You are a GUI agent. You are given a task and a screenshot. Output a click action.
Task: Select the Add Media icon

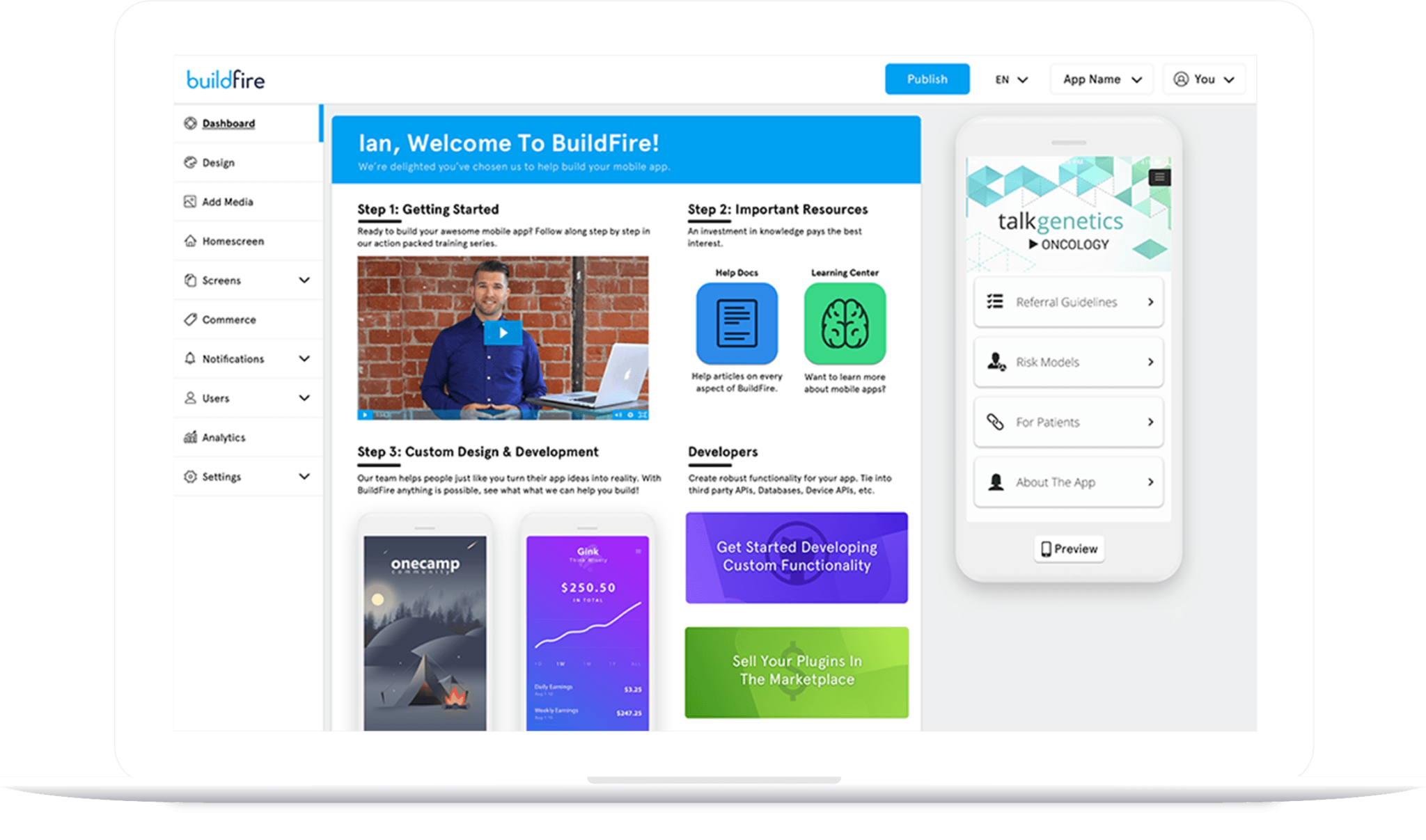[x=189, y=202]
